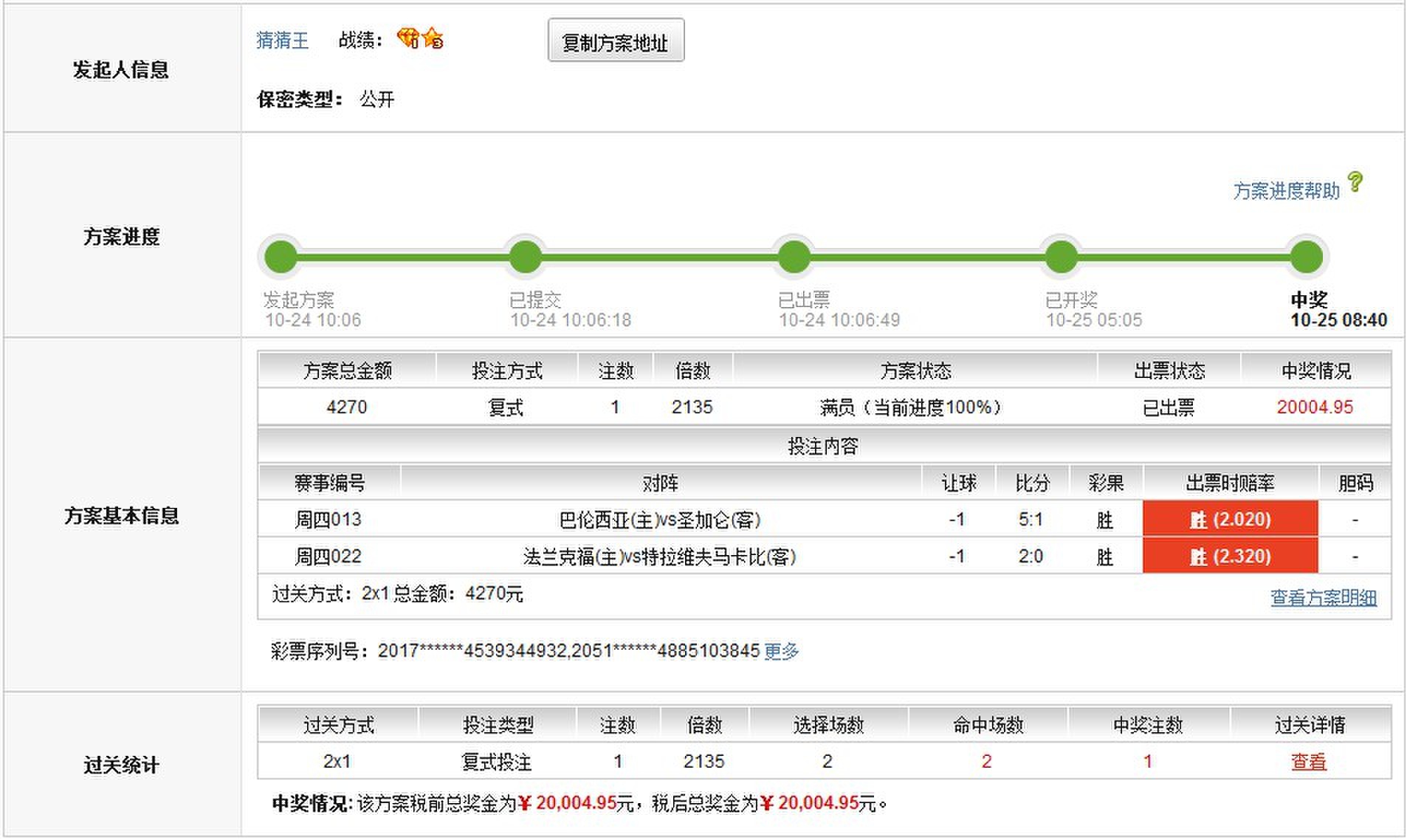Click the red 胜 (2.020) odds cell
Screen dimensions: 1407x840
[1230, 520]
